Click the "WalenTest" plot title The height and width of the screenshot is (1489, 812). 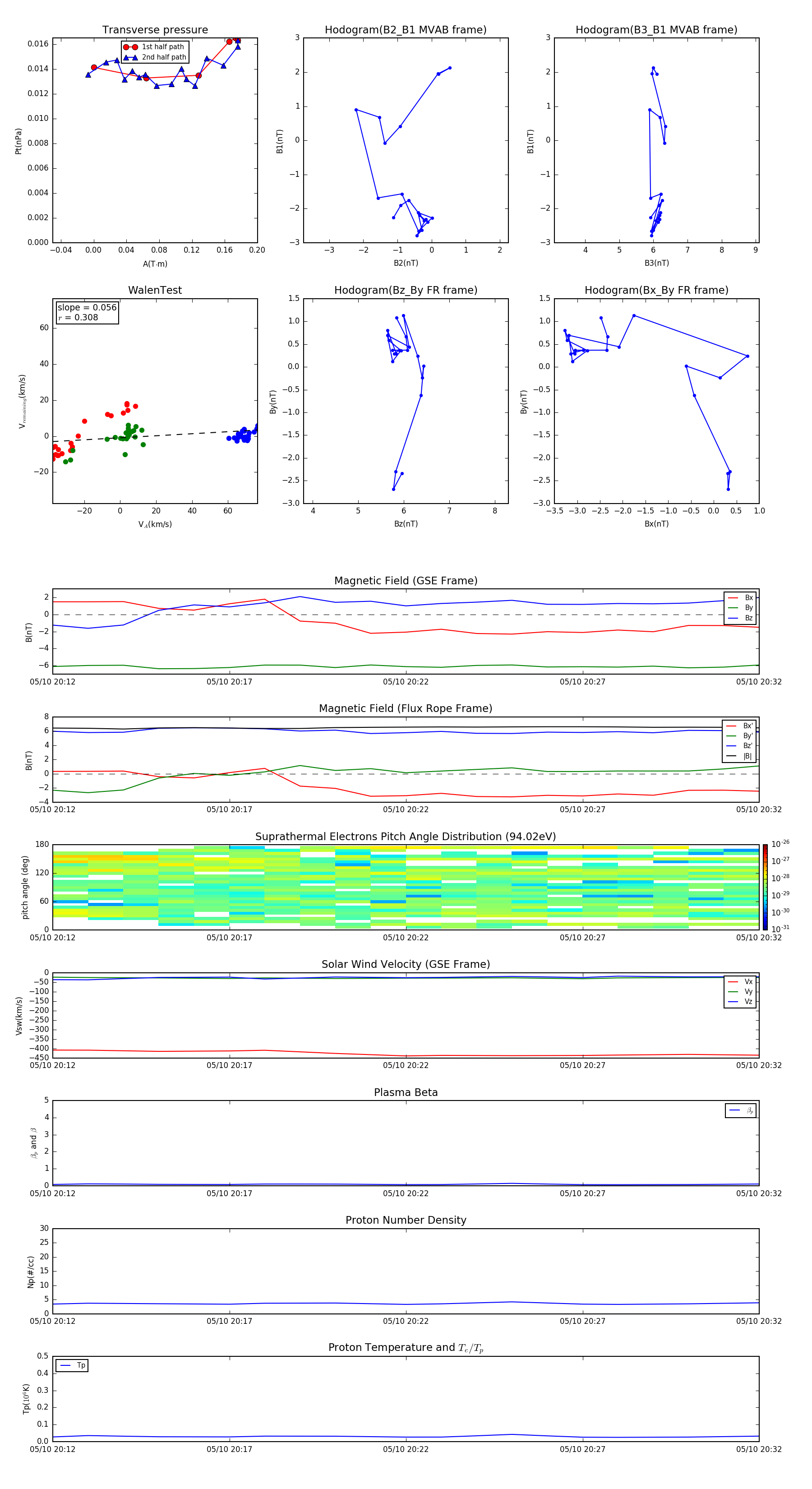coord(155,290)
